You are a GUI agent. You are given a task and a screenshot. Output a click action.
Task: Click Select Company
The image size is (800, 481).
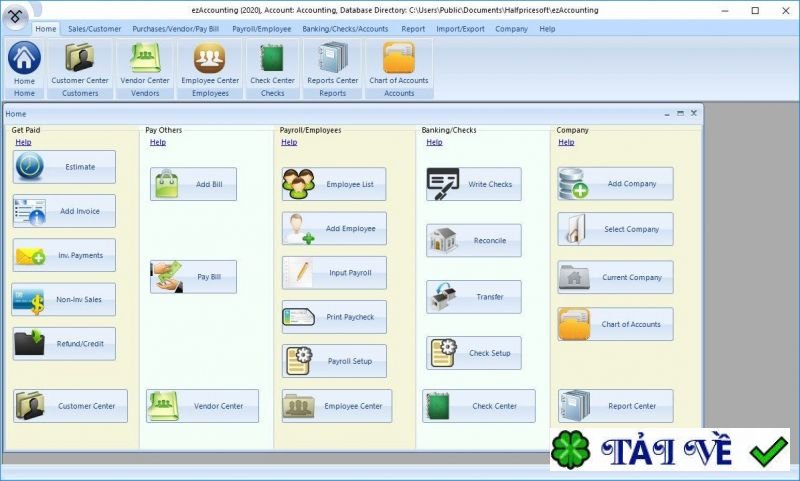click(615, 229)
